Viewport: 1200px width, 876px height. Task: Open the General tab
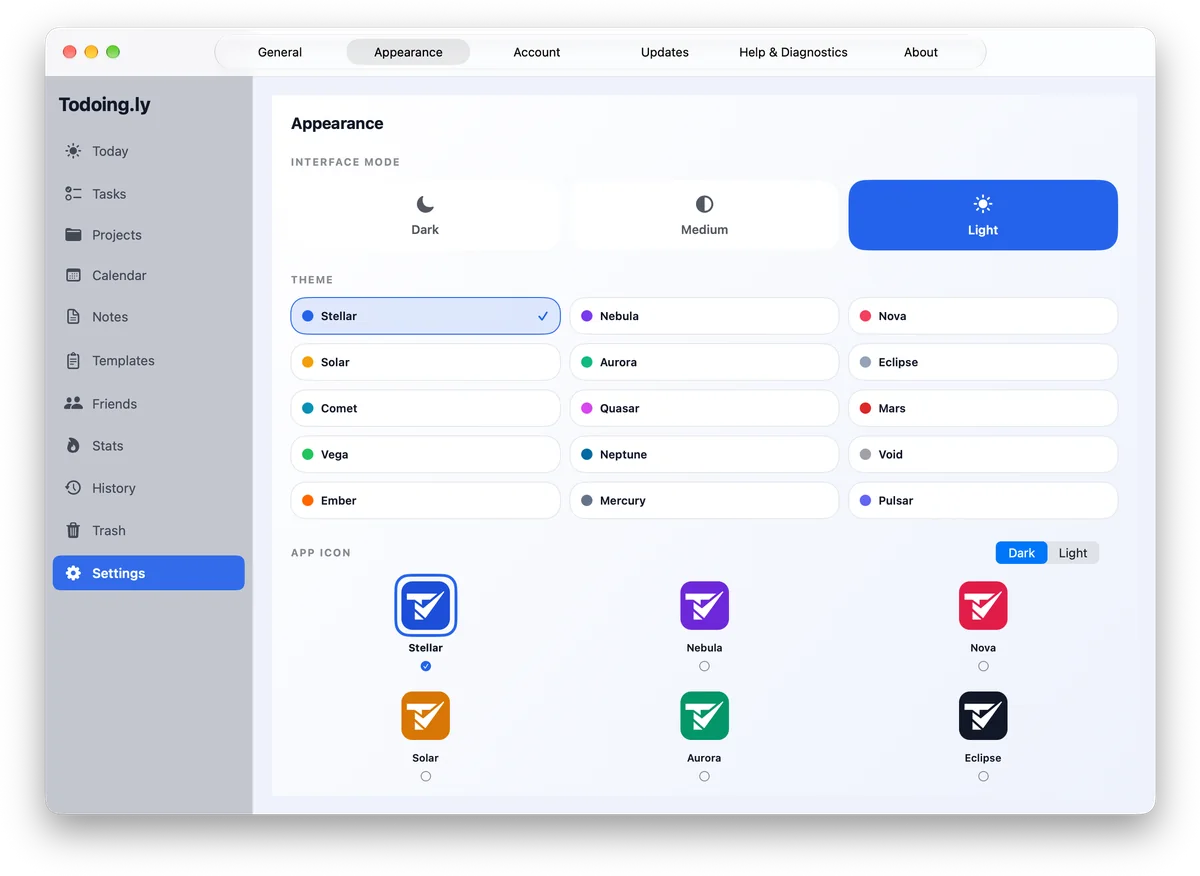tap(280, 52)
